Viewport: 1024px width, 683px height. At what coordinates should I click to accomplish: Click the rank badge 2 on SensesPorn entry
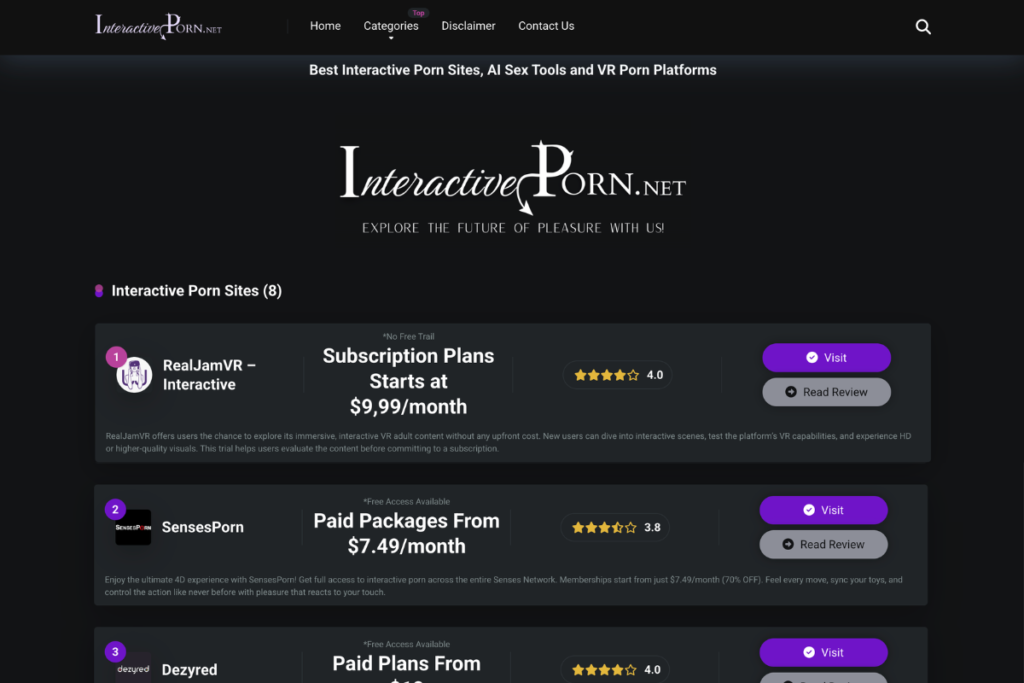tap(115, 509)
